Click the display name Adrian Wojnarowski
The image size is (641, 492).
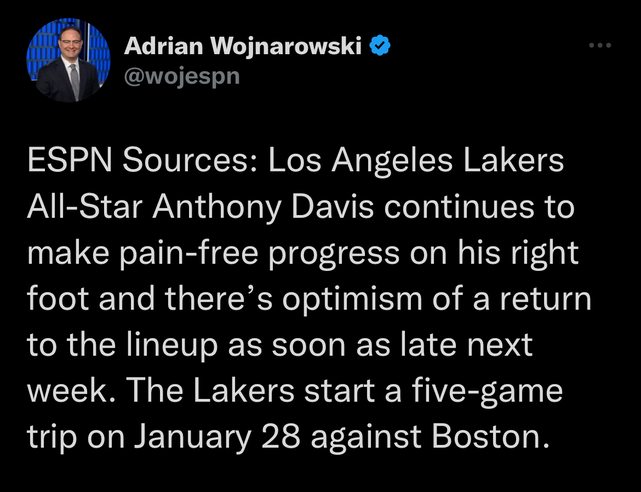243,46
